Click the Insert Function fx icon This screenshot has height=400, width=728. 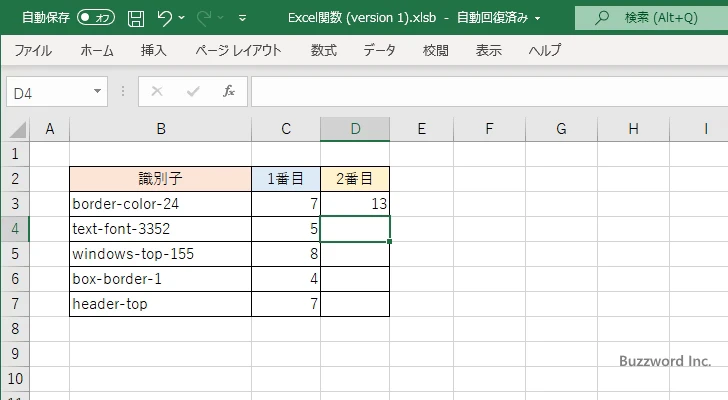(x=228, y=91)
